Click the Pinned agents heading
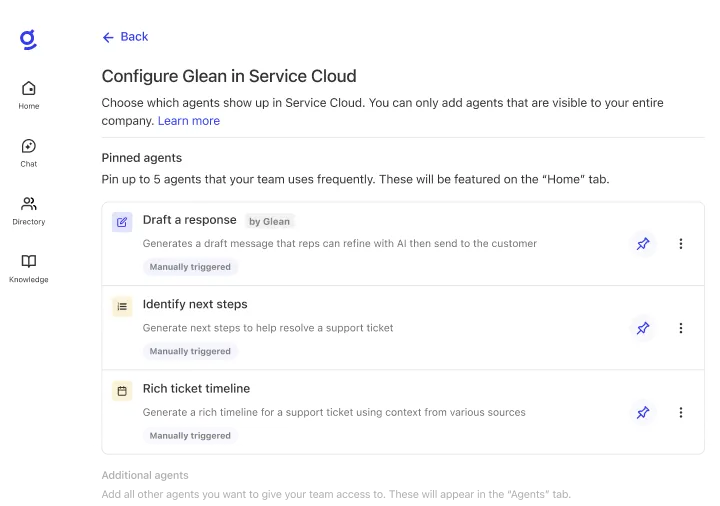The image size is (720, 506). 142,158
